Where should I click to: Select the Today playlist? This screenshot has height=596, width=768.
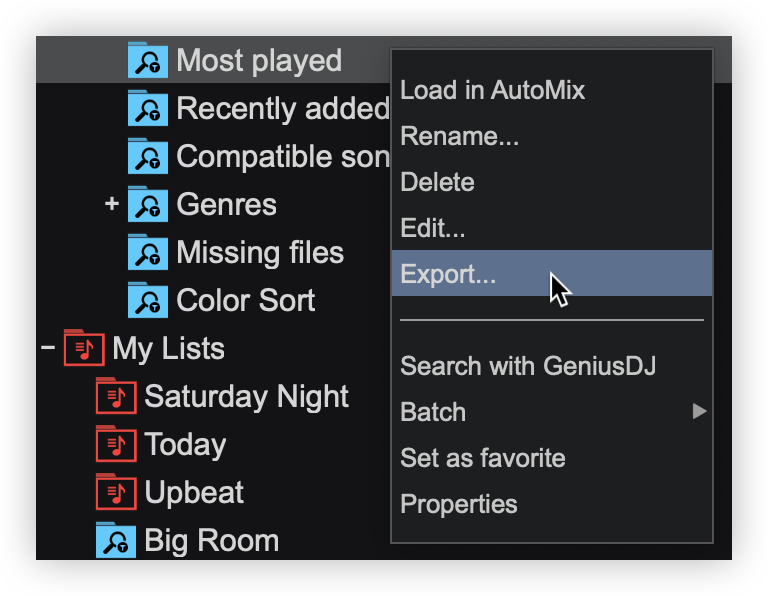click(x=185, y=445)
